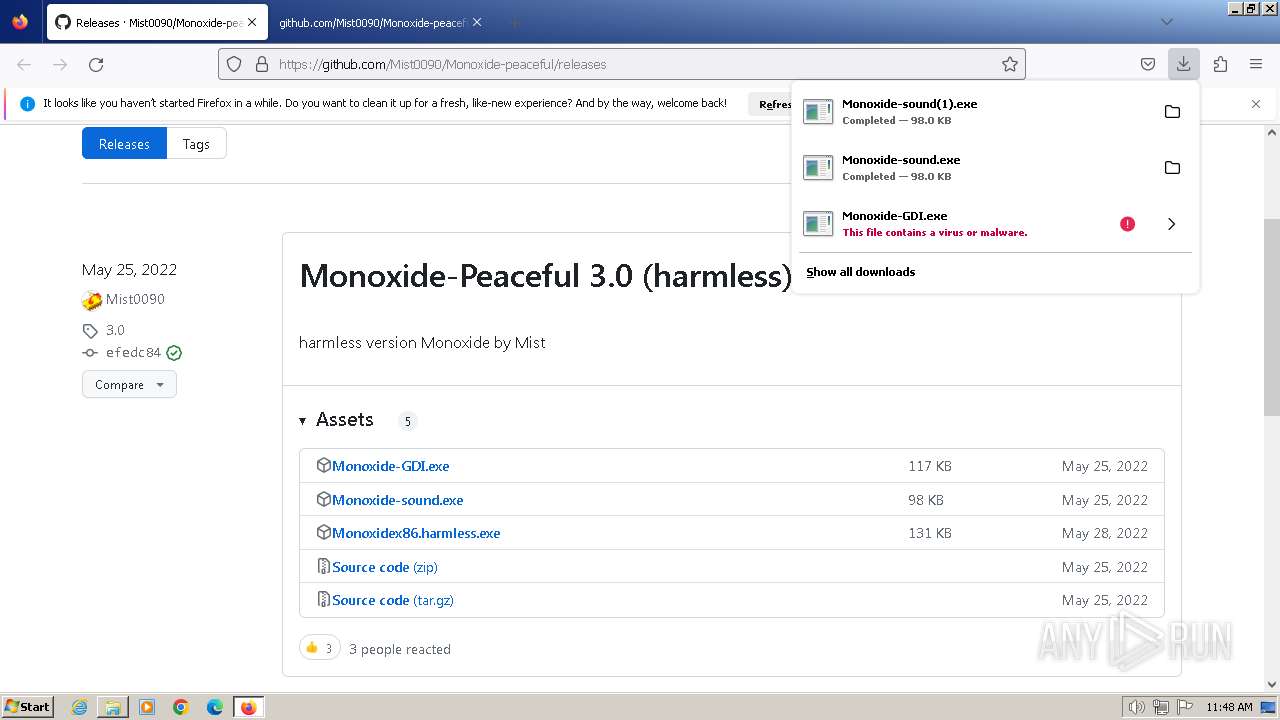
Task: Click the scrollbar down arrow
Action: coord(1272,685)
